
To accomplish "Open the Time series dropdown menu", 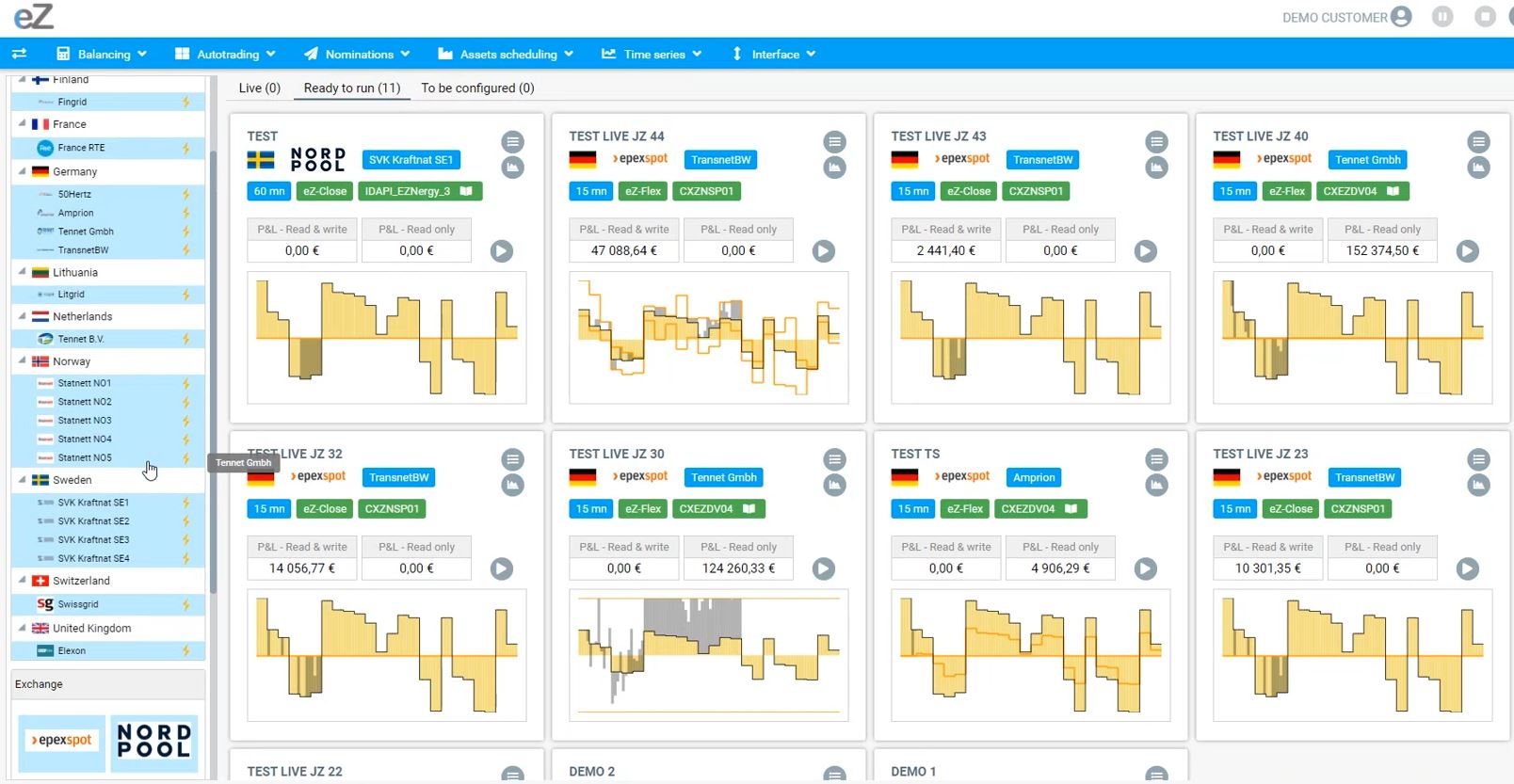I will (x=652, y=54).
